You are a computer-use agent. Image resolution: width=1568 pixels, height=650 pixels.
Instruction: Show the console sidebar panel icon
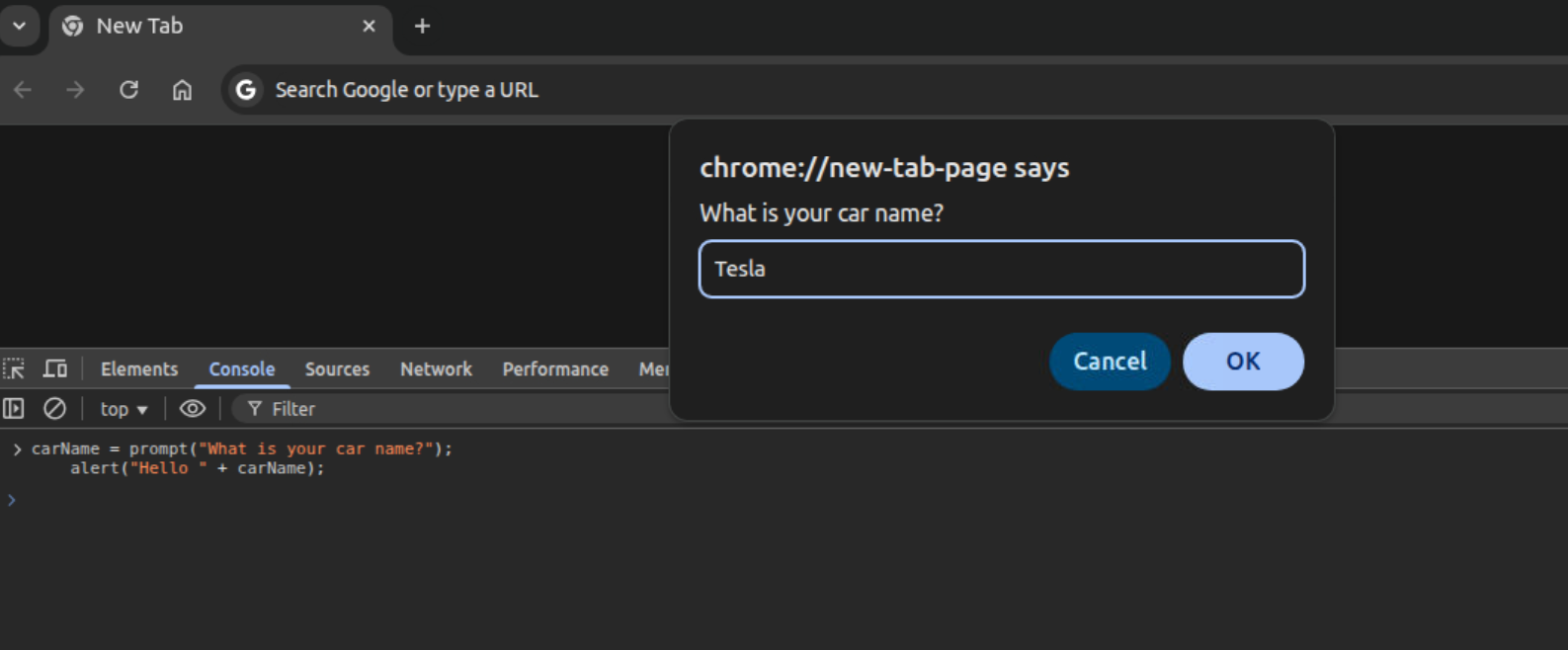coord(14,408)
